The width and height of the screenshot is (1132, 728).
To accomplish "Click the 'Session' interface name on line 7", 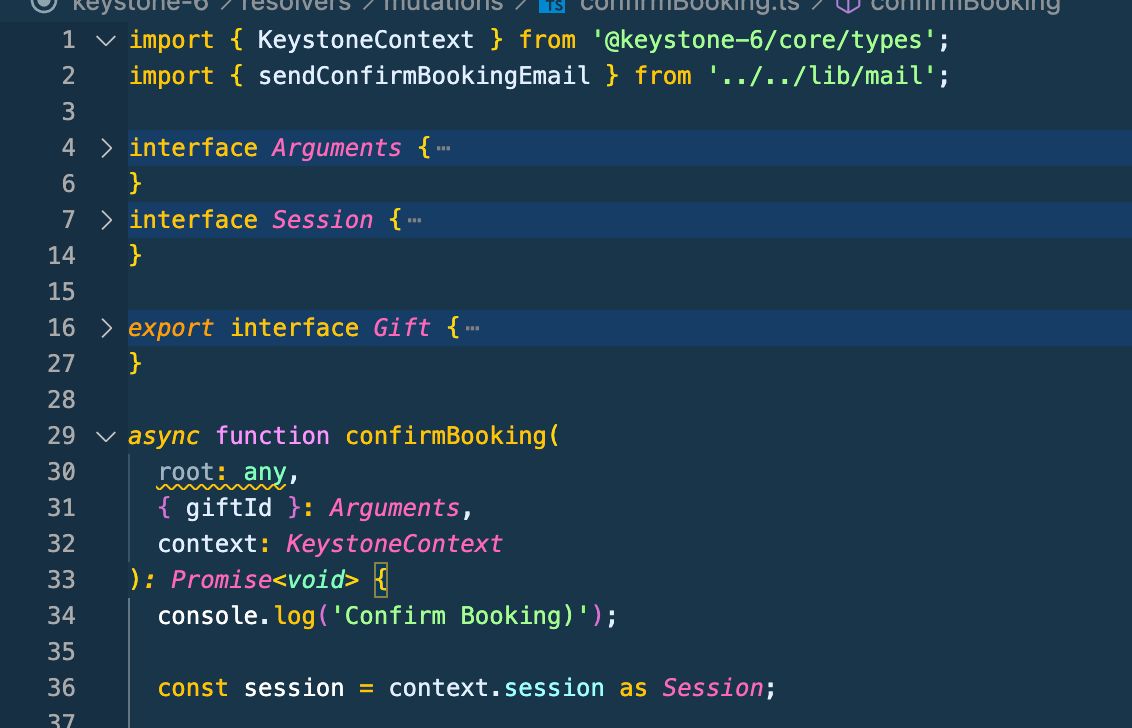I will point(322,220).
